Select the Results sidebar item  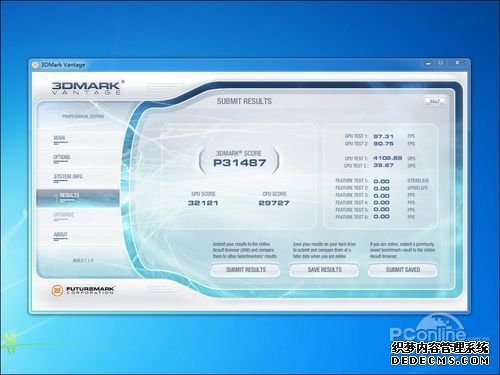tap(78, 198)
